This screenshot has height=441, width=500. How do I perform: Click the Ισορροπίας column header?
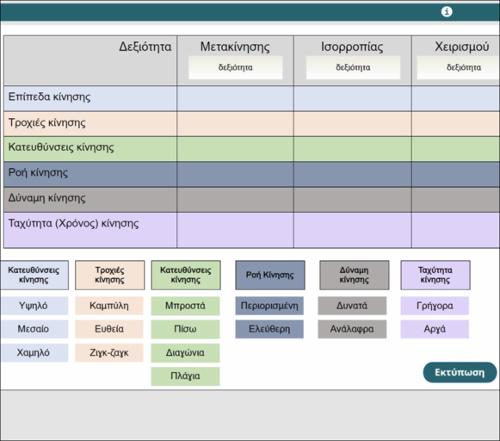(352, 47)
